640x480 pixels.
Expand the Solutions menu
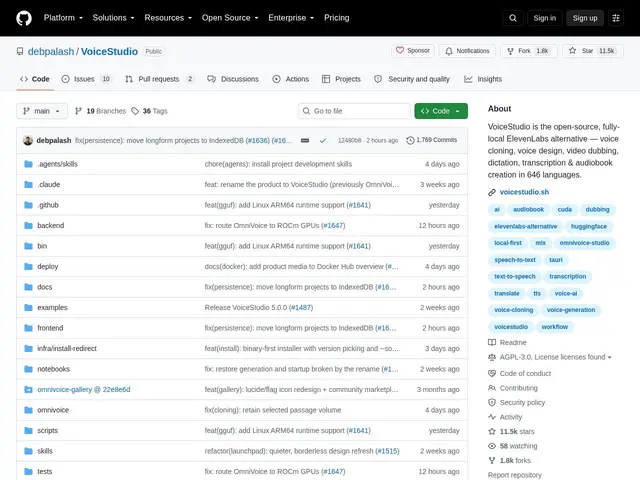(x=113, y=18)
